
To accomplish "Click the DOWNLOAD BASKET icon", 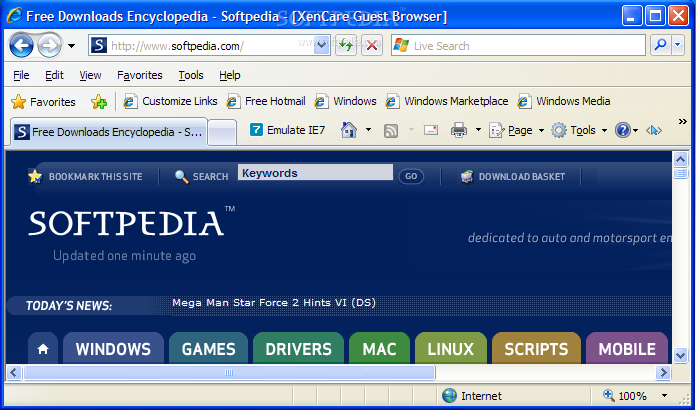I will [467, 177].
